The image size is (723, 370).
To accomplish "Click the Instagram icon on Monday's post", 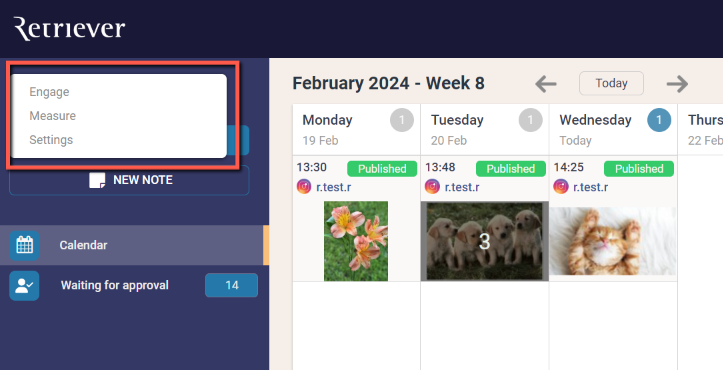I will [304, 187].
